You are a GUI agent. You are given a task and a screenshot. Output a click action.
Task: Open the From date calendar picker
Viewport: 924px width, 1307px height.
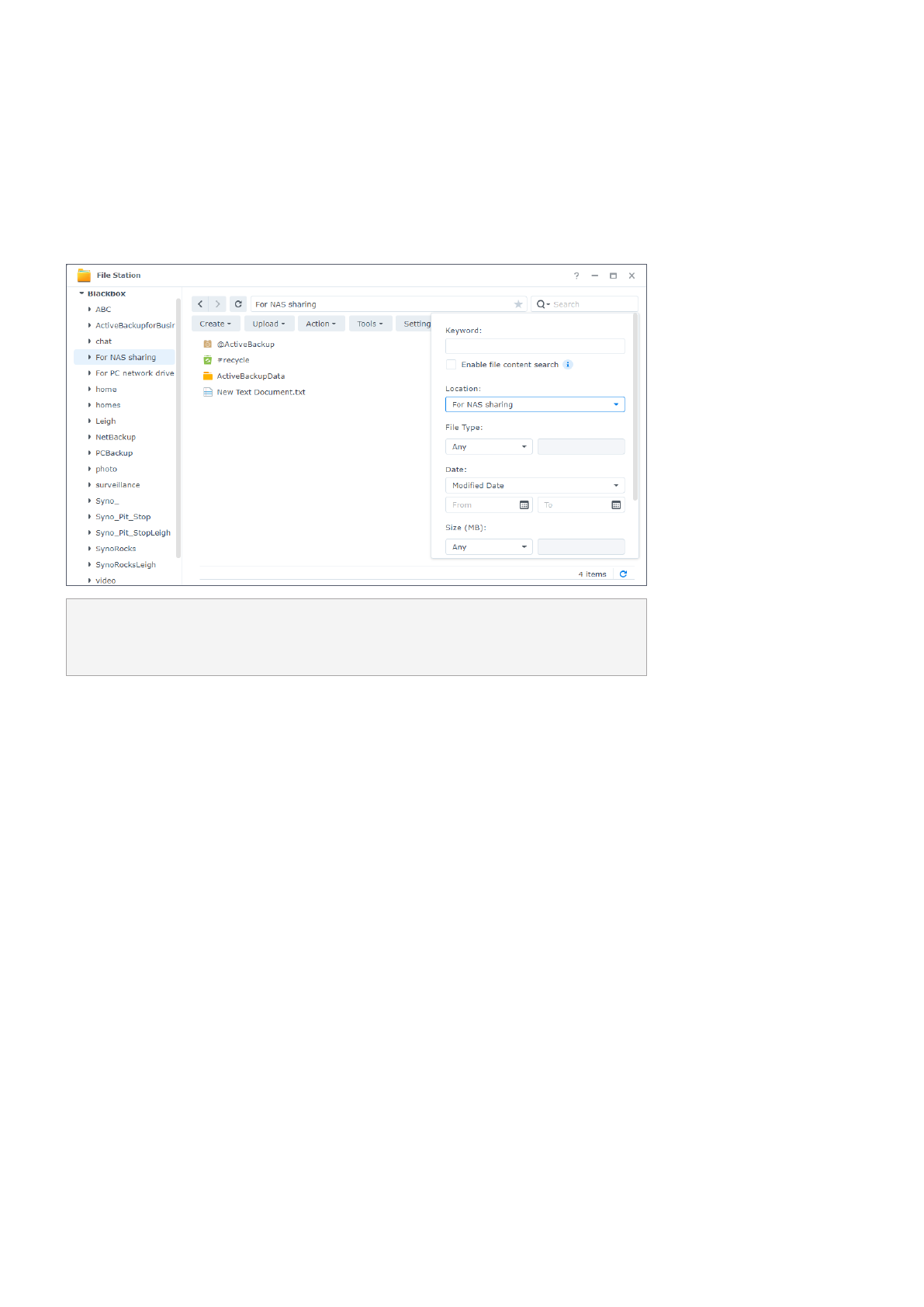pos(524,505)
